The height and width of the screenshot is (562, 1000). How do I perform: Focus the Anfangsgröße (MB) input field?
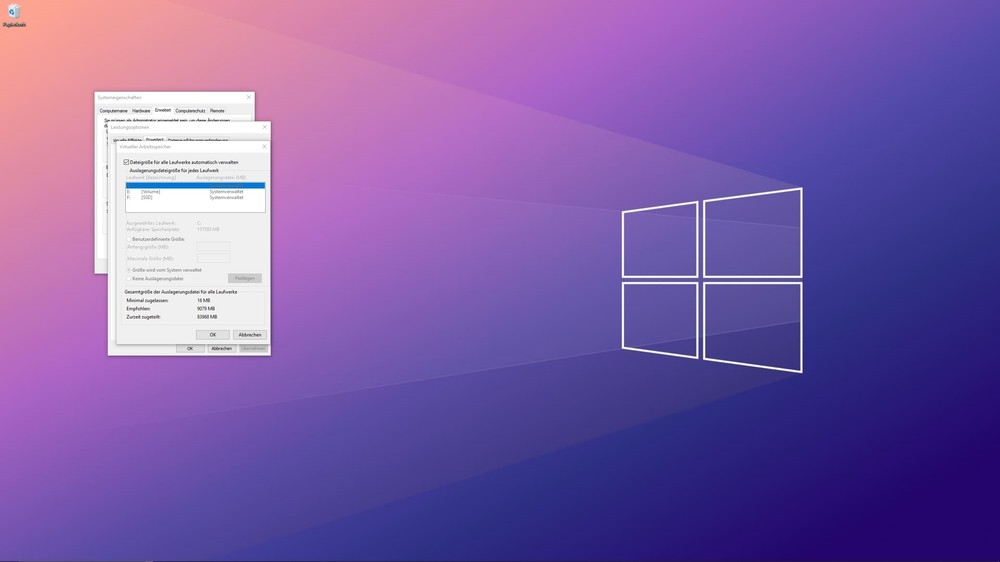click(x=213, y=246)
